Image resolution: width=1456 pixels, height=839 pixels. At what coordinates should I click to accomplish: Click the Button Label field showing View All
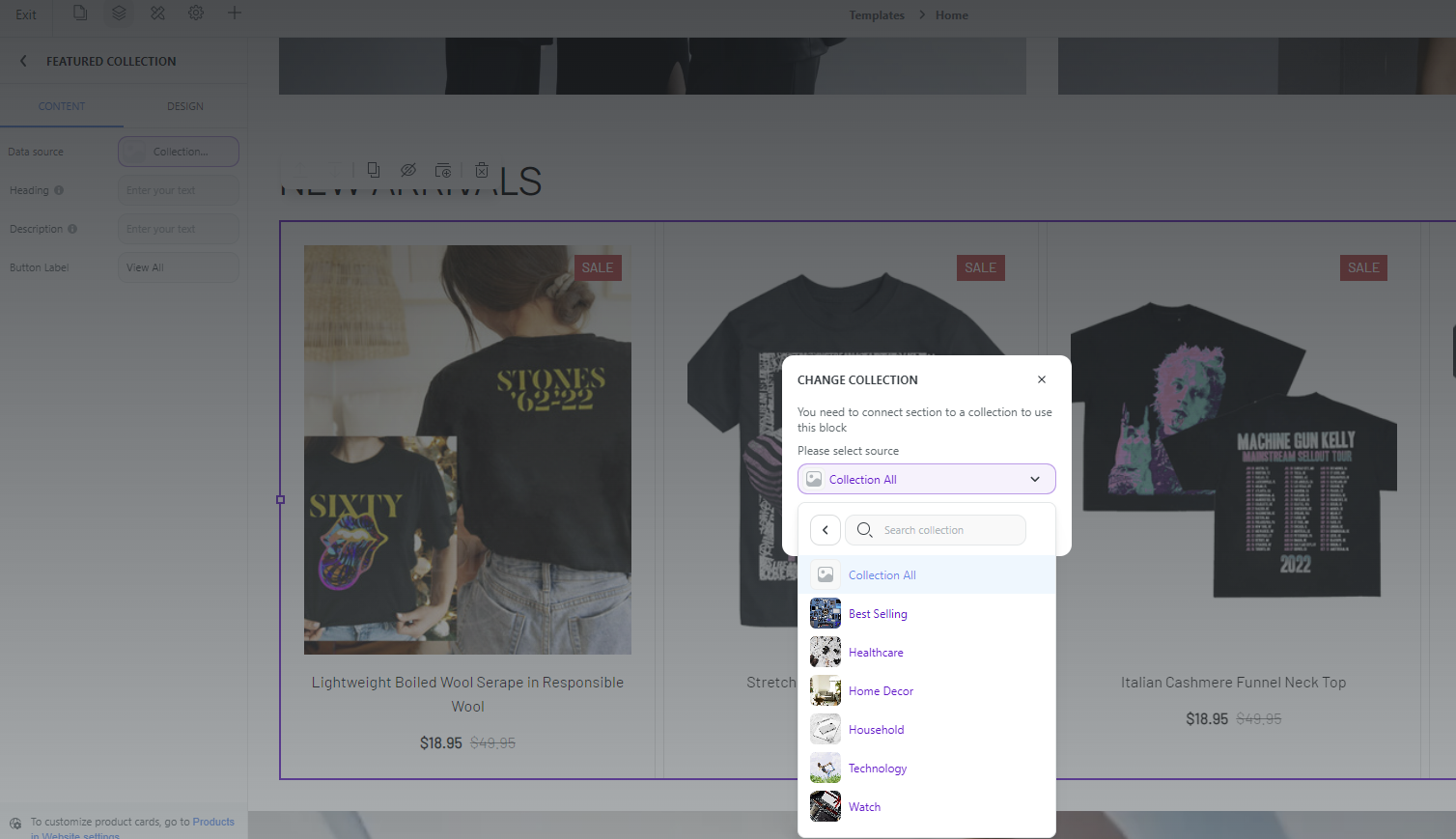pyautogui.click(x=179, y=267)
